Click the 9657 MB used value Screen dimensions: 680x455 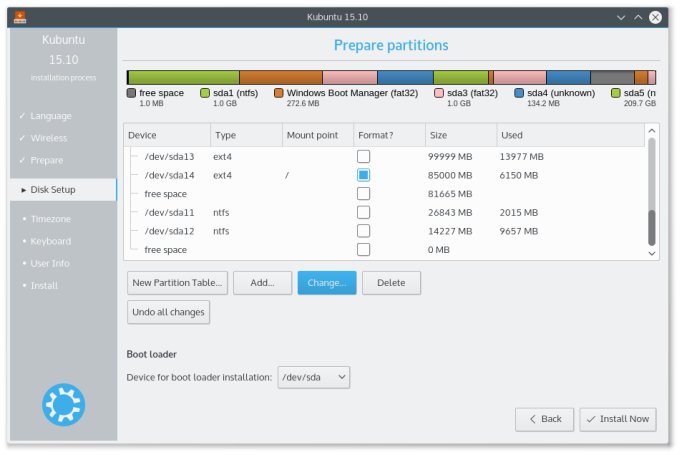coord(519,231)
